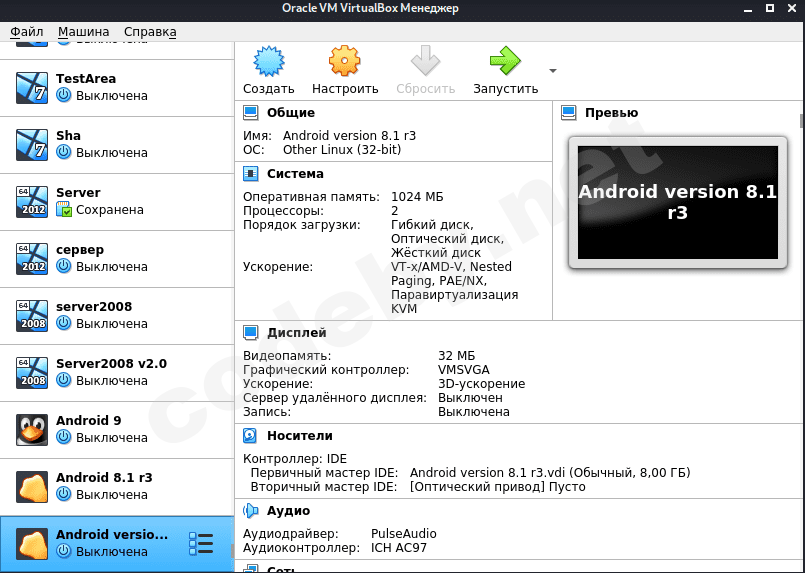Minimize the VirtualBox window
This screenshot has width=805, height=573.
[748, 8]
